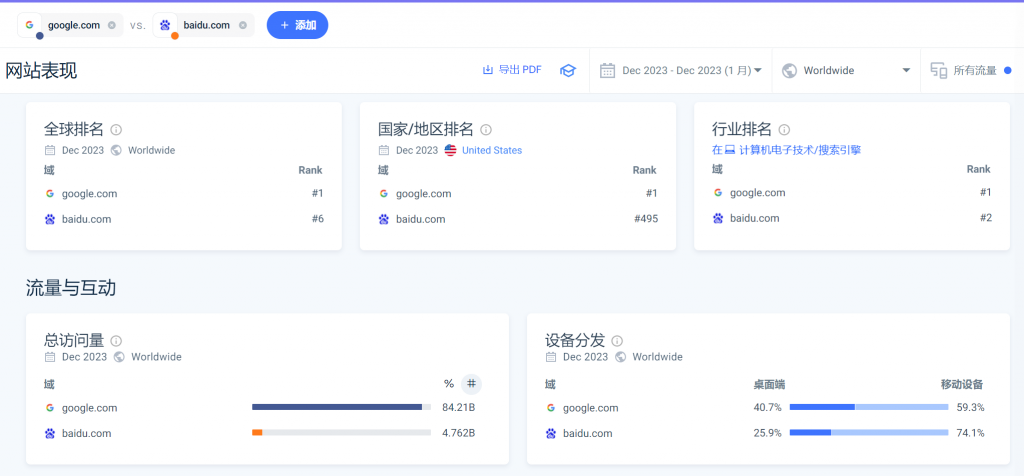Show info tooltip for 行业排名
1024x476 pixels.
(x=784, y=129)
